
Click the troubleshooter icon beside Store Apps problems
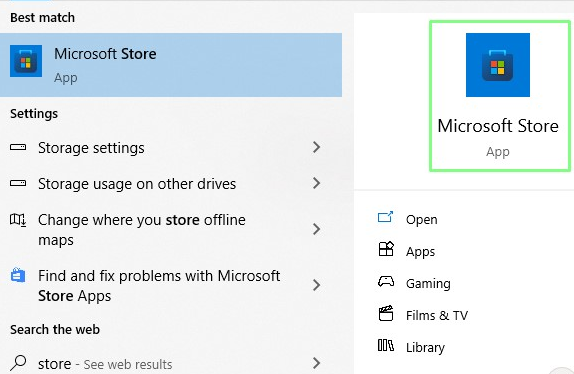point(18,275)
